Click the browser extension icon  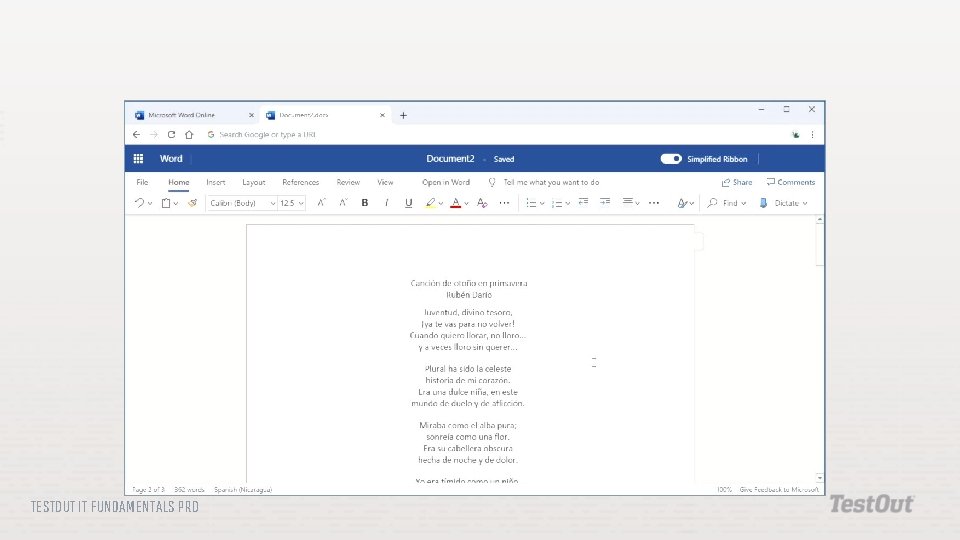(x=795, y=135)
